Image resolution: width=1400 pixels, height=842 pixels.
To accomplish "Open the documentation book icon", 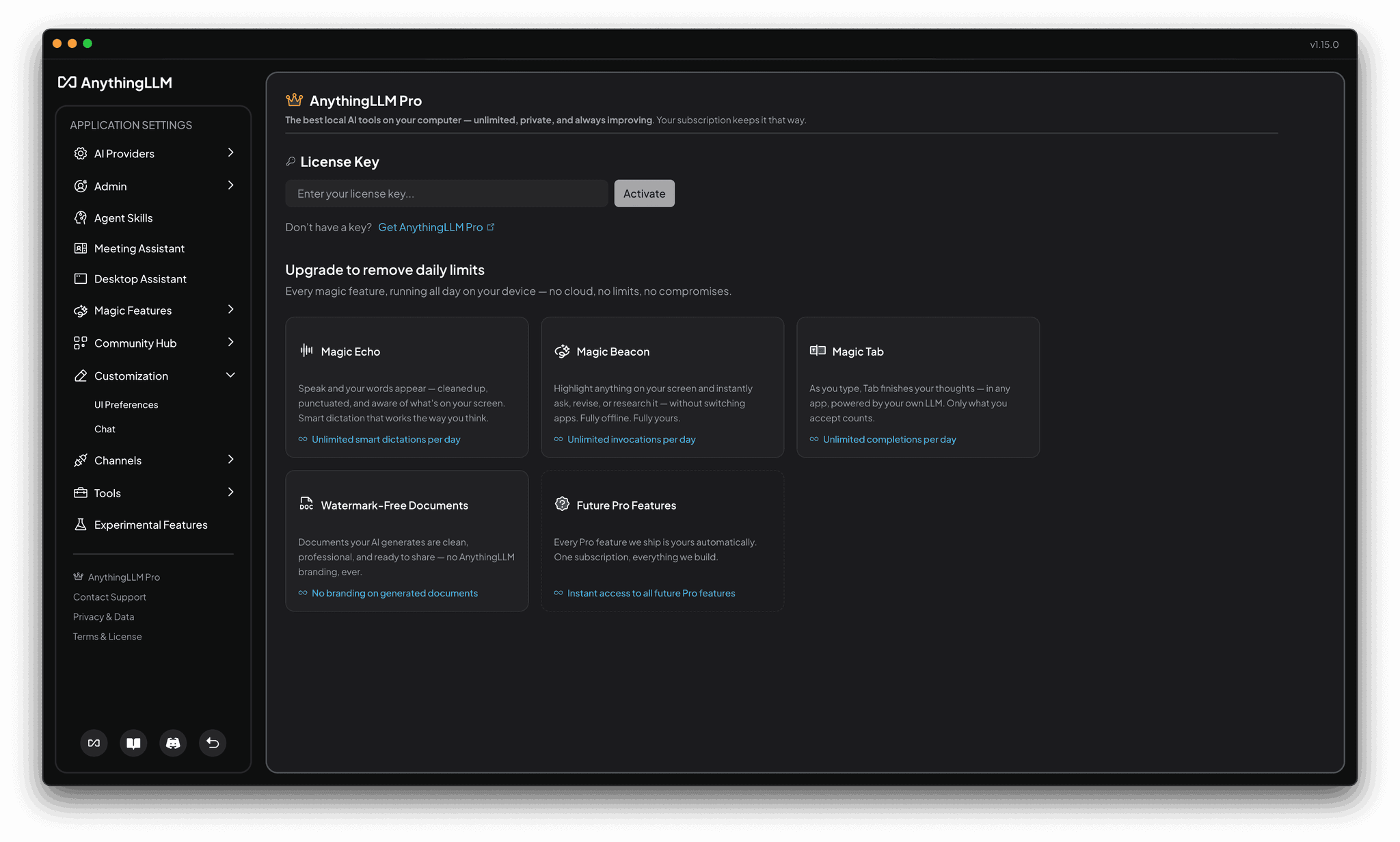I will pyautogui.click(x=134, y=743).
